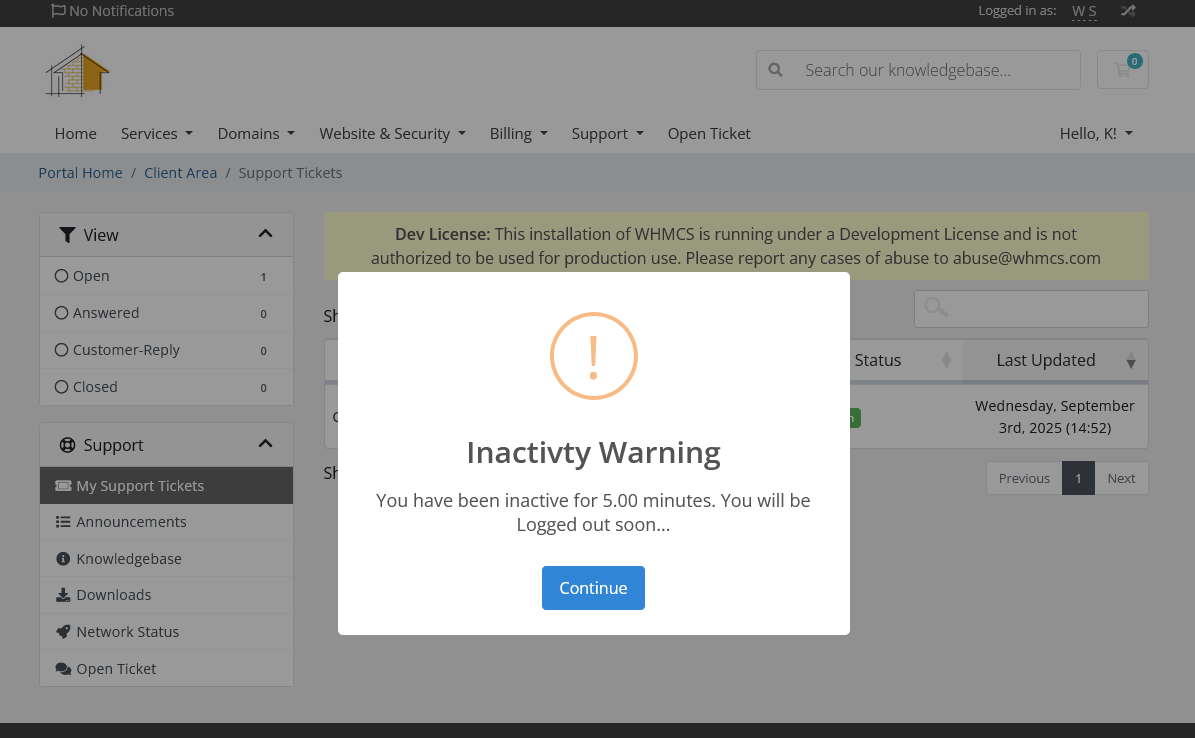
Task: Click the Portal Home breadcrumb link
Action: [x=80, y=173]
